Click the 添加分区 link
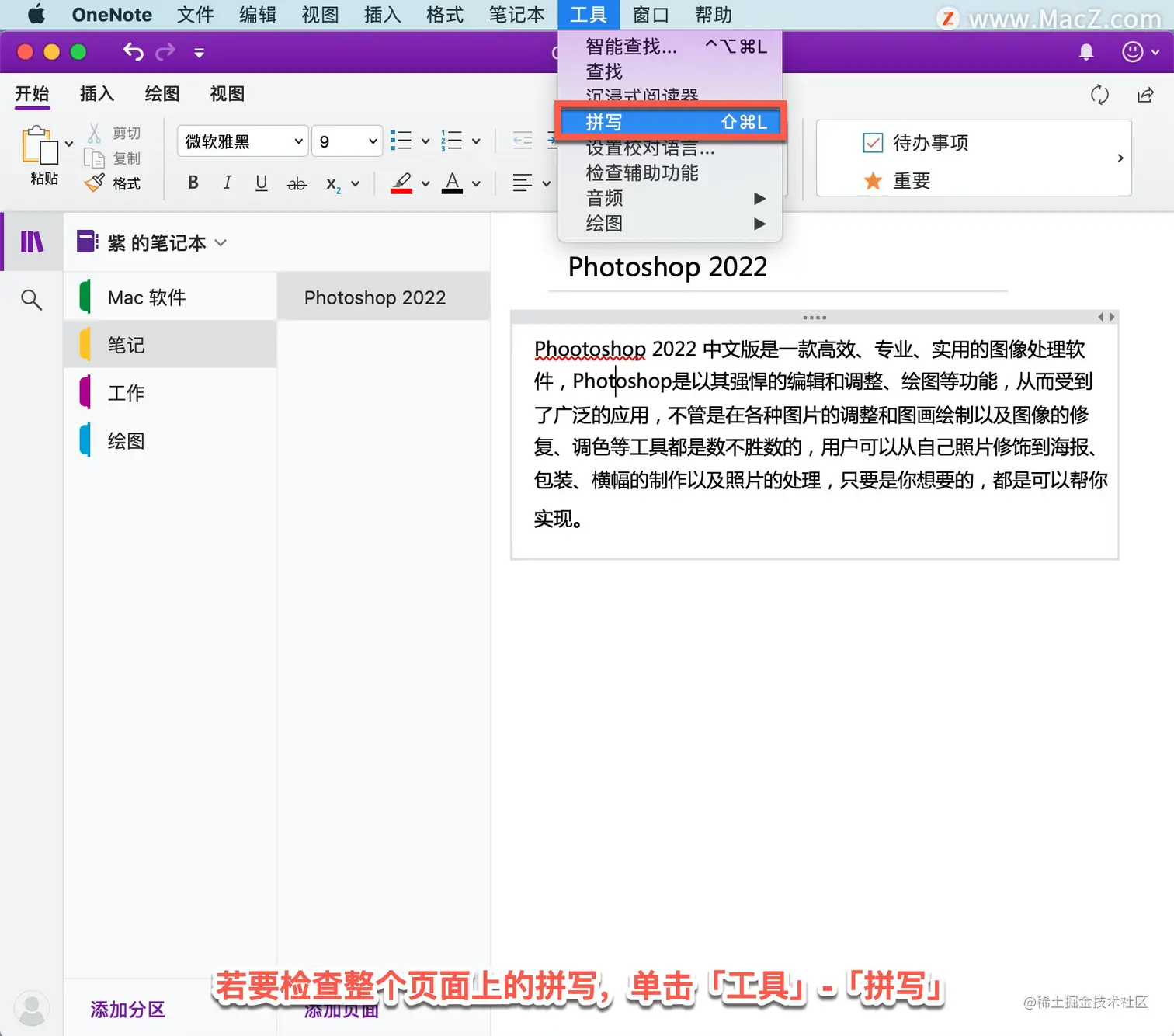This screenshot has height=1036, width=1174. tap(128, 1010)
